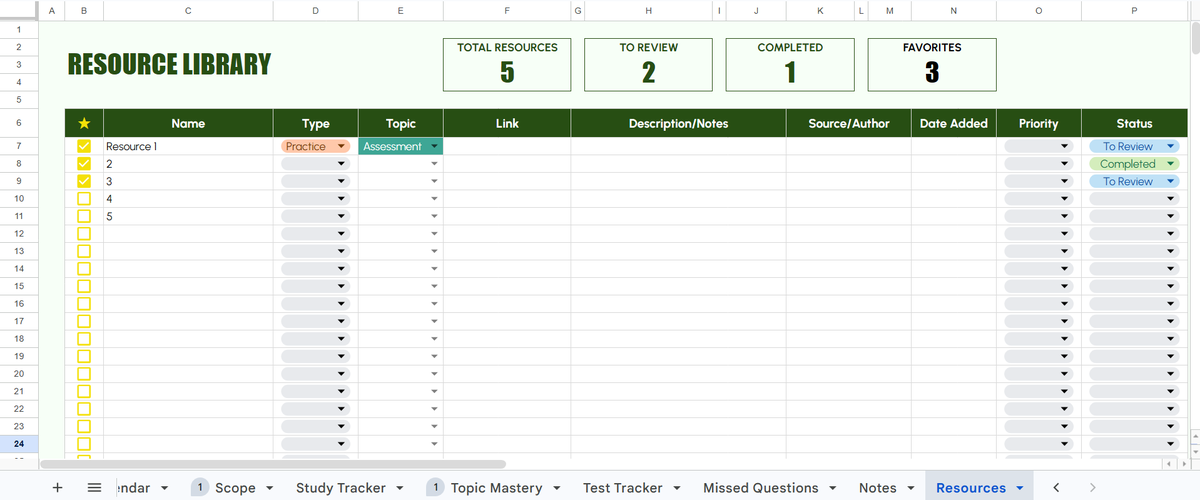Click the Date Added cell in row 8
The height and width of the screenshot is (500, 1200).
pyautogui.click(x=953, y=164)
